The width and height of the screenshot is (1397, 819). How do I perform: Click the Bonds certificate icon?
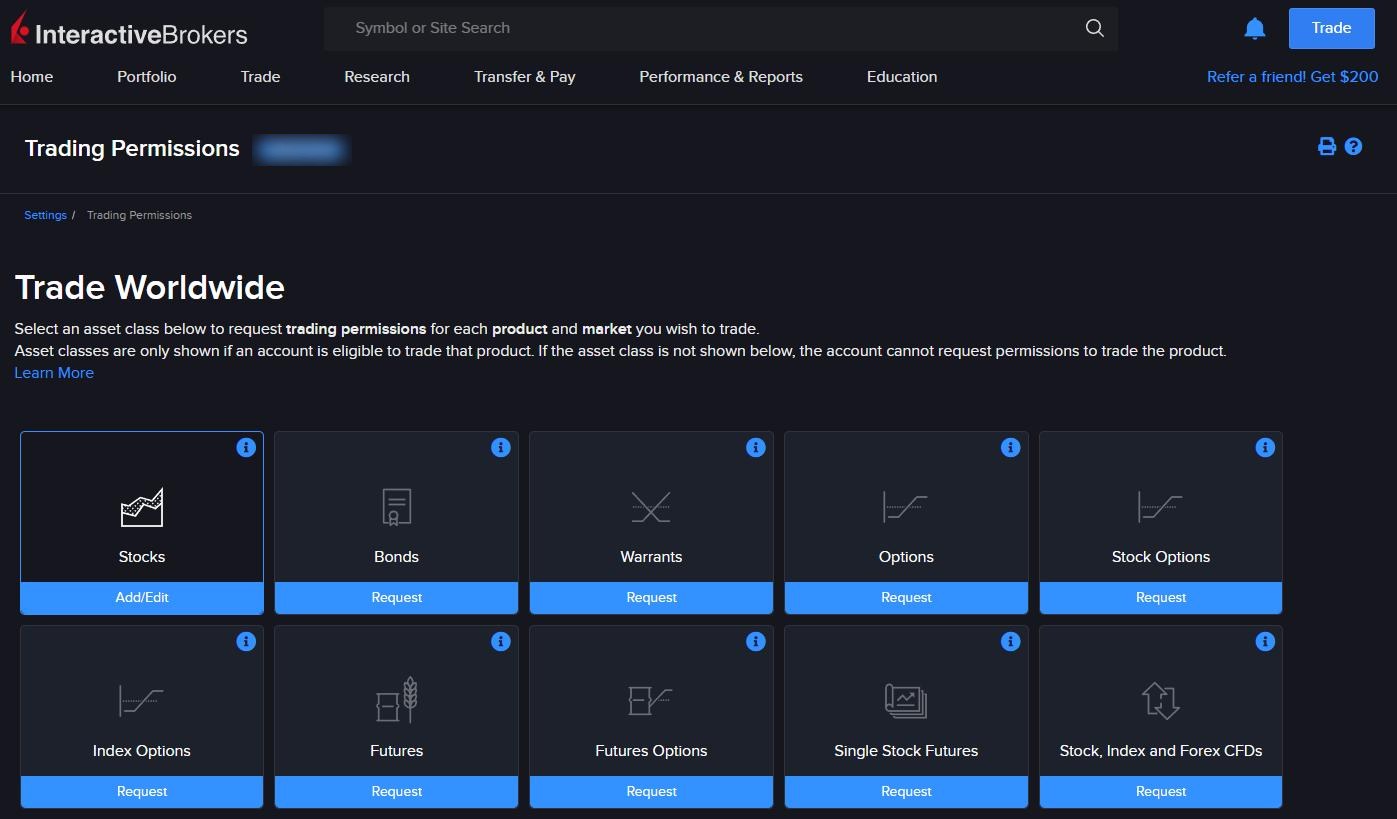point(397,507)
